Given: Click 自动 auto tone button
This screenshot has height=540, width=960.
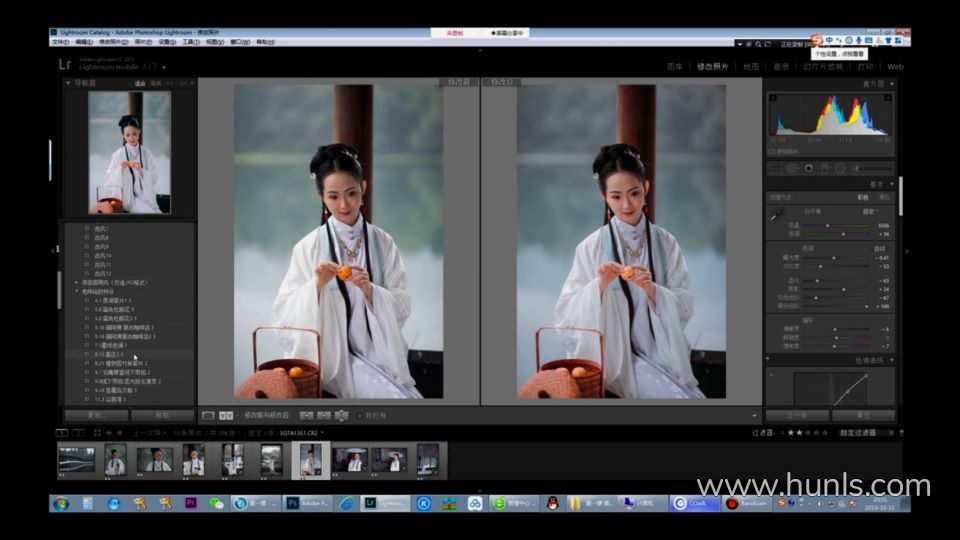Looking at the screenshot, I should (880, 249).
